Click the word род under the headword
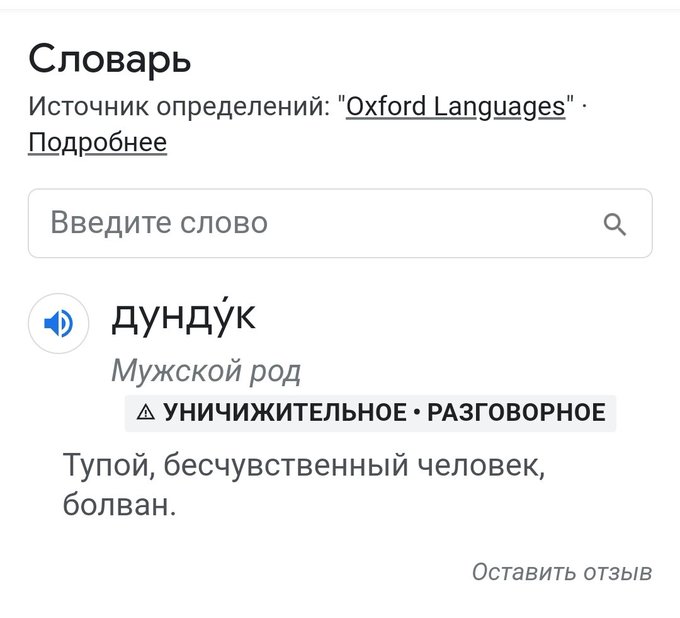The width and height of the screenshot is (680, 618). tap(273, 372)
